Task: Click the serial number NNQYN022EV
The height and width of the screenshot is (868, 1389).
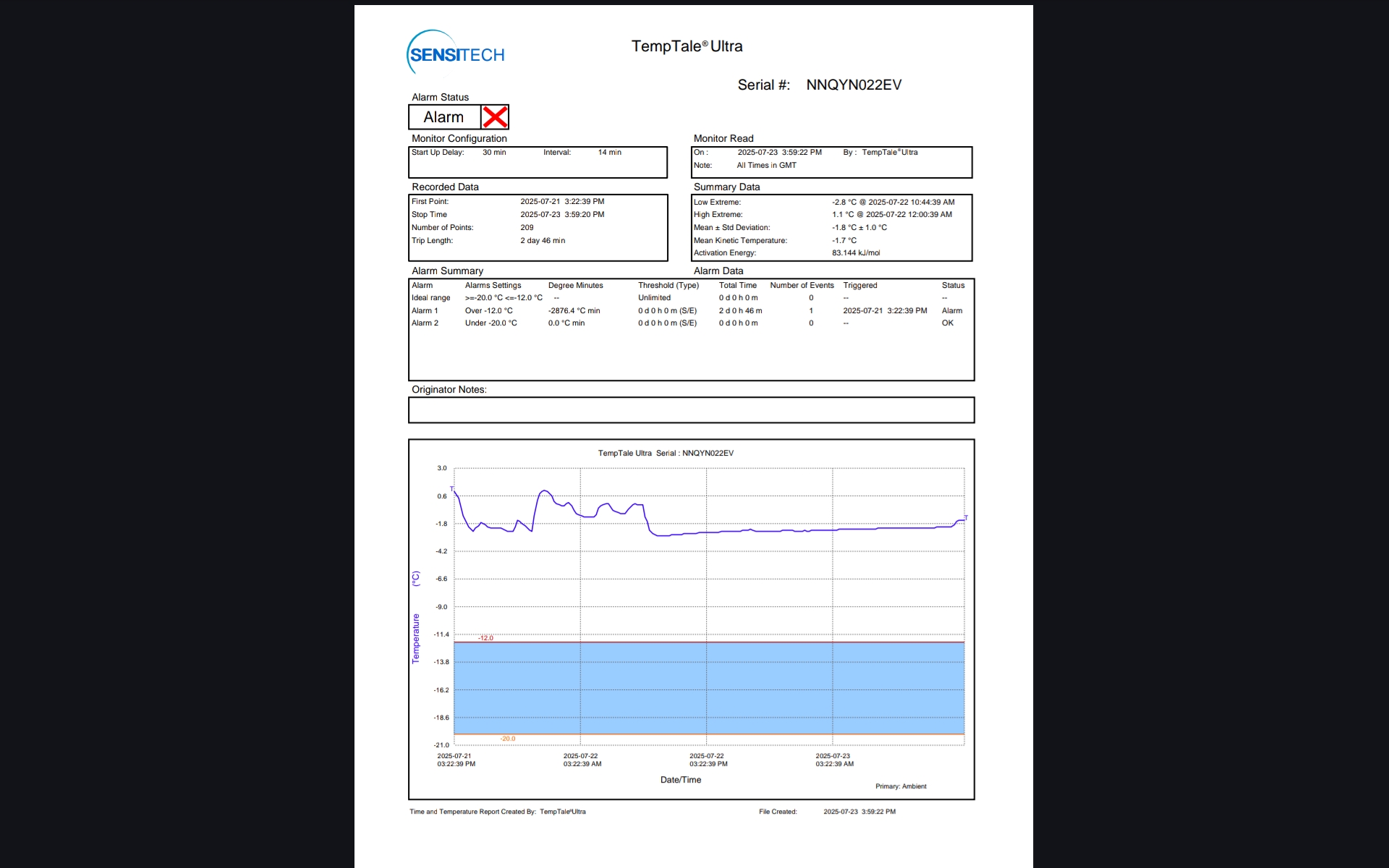Action: (854, 85)
